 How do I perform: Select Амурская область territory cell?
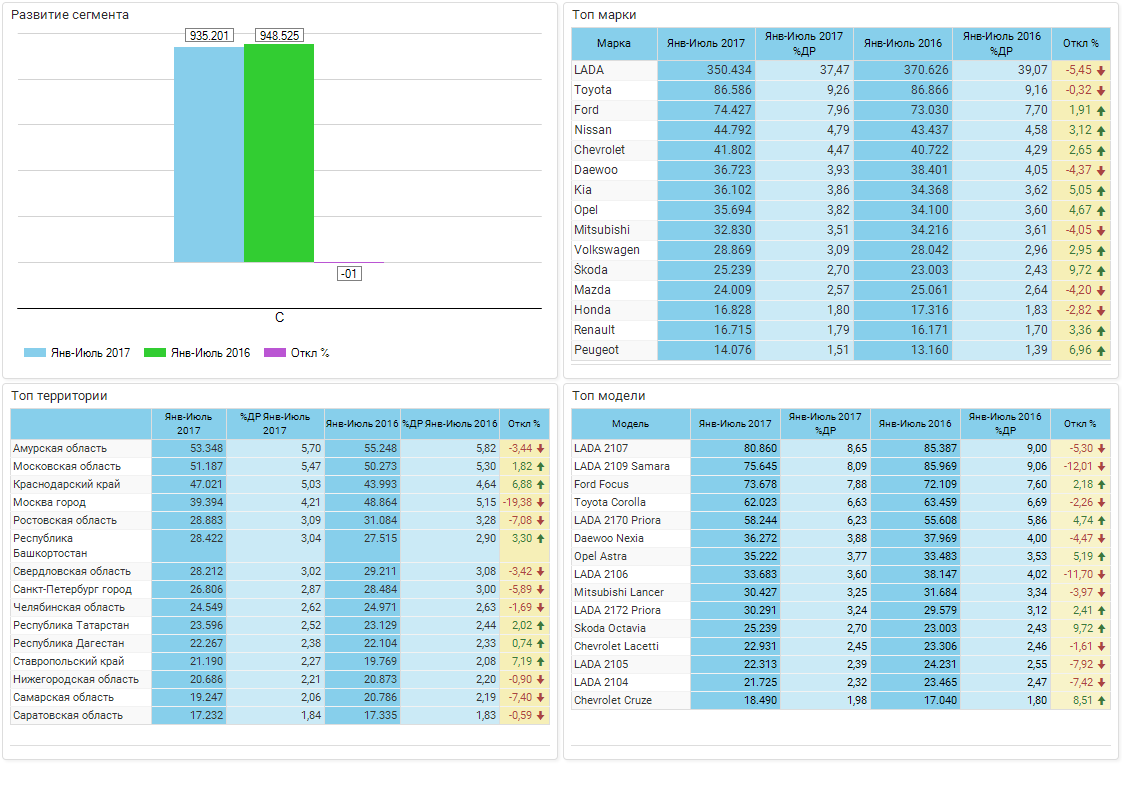tap(60, 449)
